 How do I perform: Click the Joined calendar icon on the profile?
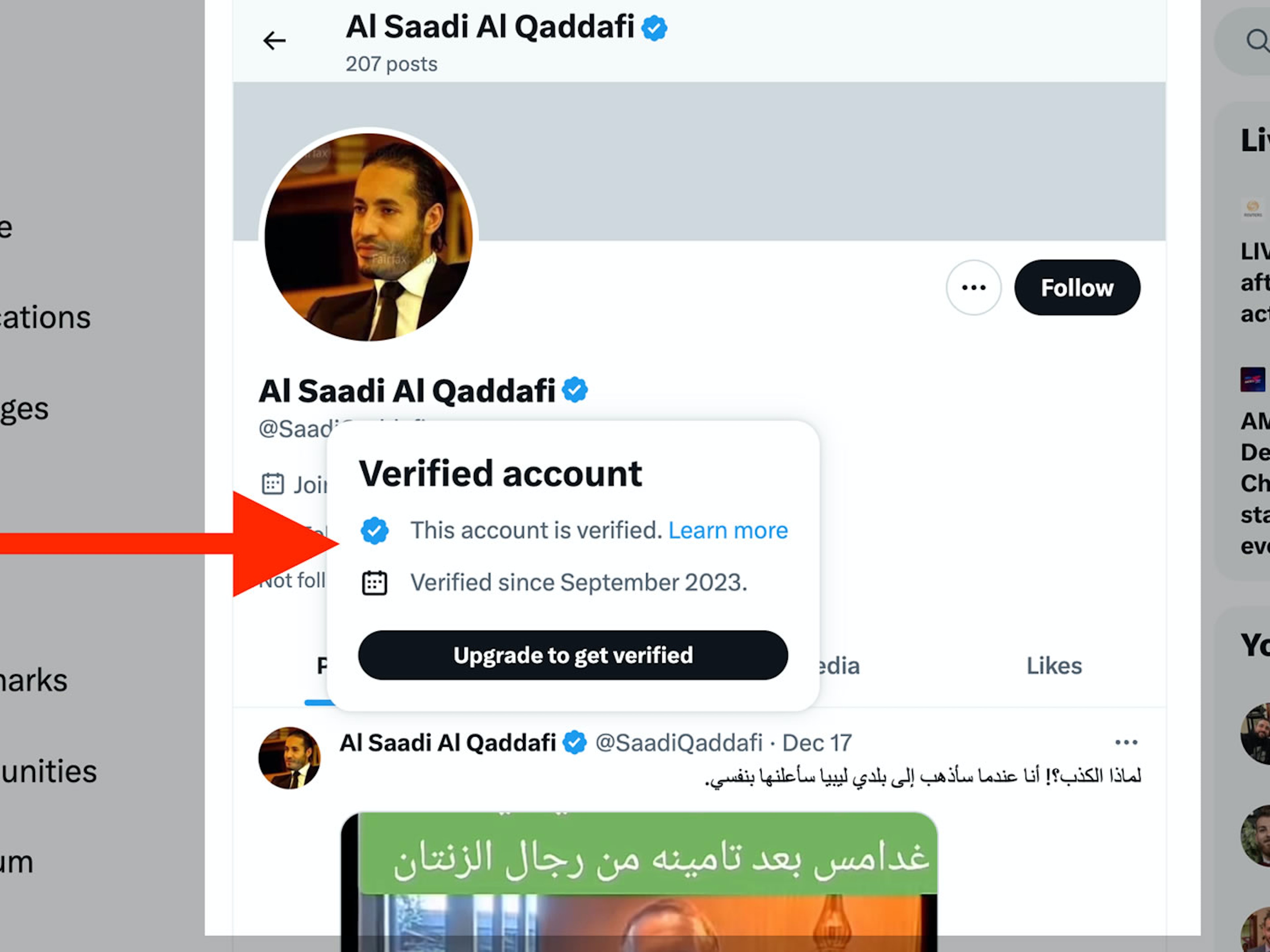tap(273, 484)
